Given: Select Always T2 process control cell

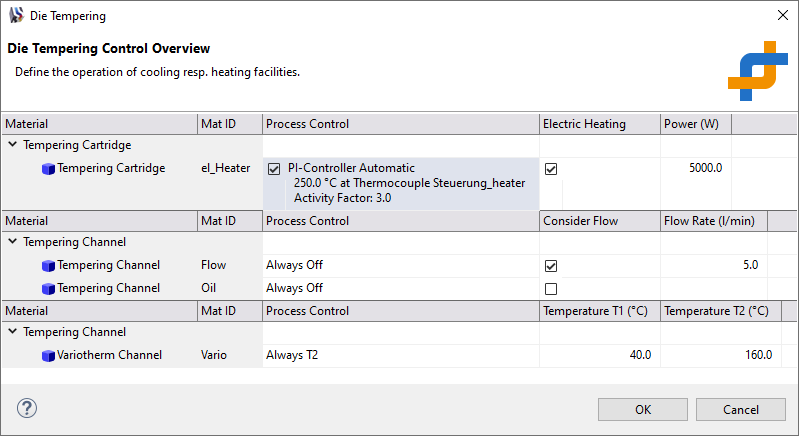Looking at the screenshot, I should [x=294, y=355].
